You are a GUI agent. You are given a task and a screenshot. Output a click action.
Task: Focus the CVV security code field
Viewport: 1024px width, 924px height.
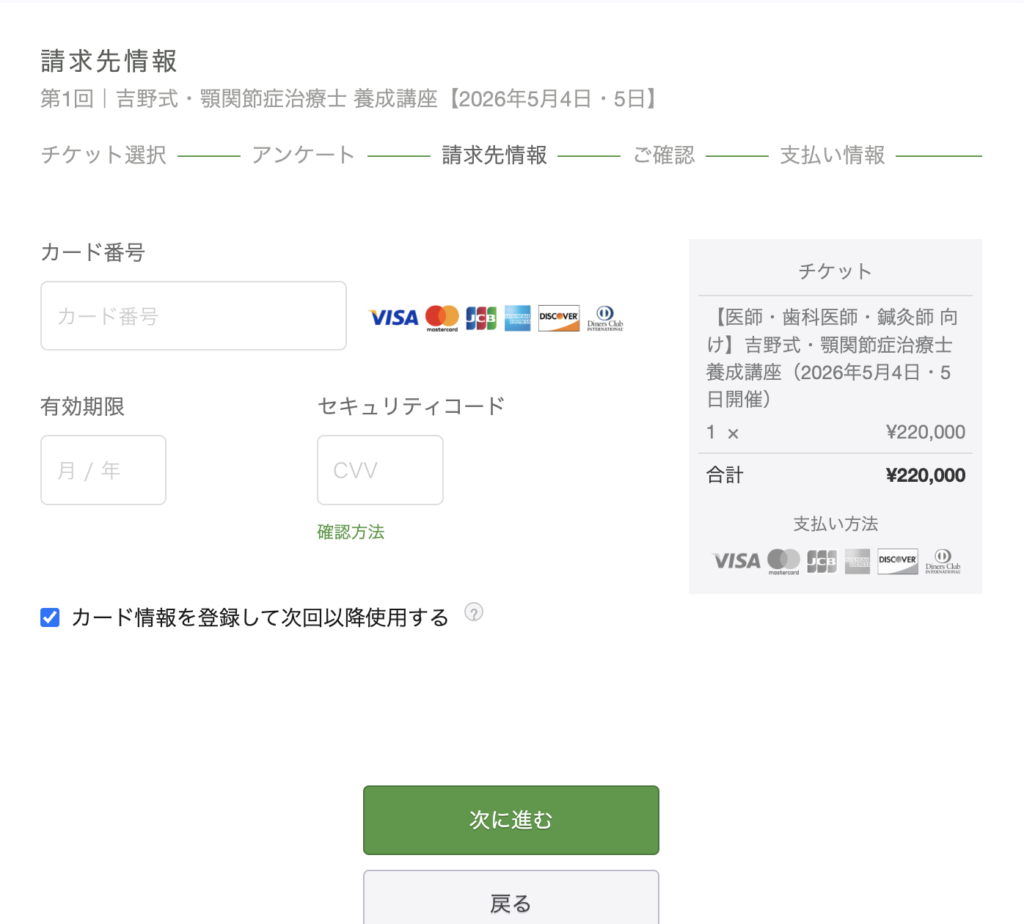pos(380,470)
